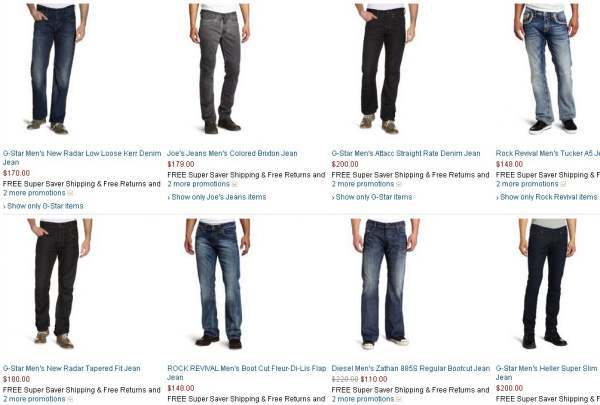This screenshot has height=405, width=600.
Task: Select the G-Star Heller Super Slim jeans image
Action: coord(547,283)
